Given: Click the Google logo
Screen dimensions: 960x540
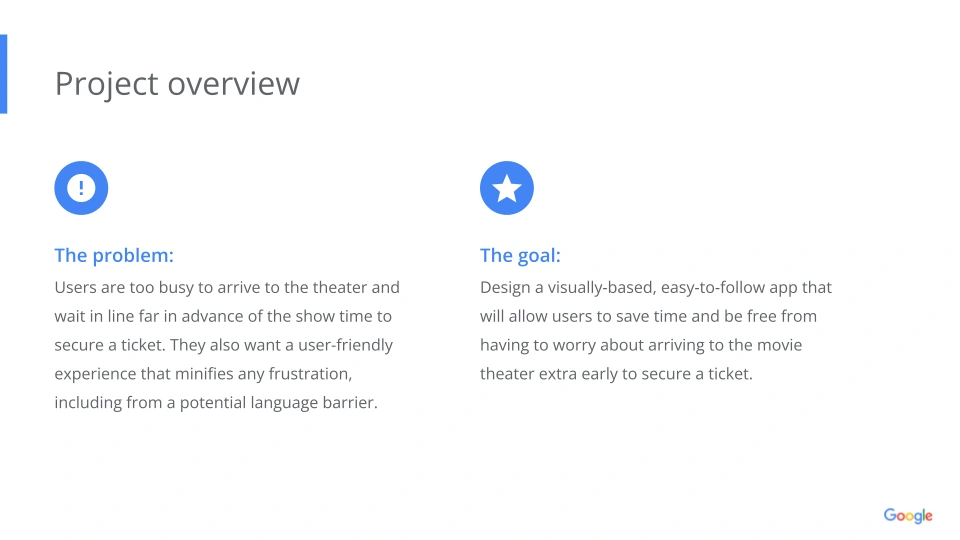Looking at the screenshot, I should pyautogui.click(x=907, y=516).
